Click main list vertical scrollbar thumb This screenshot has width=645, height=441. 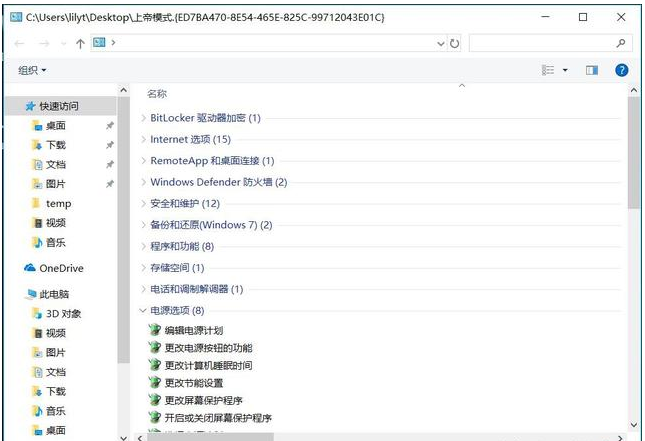633,153
